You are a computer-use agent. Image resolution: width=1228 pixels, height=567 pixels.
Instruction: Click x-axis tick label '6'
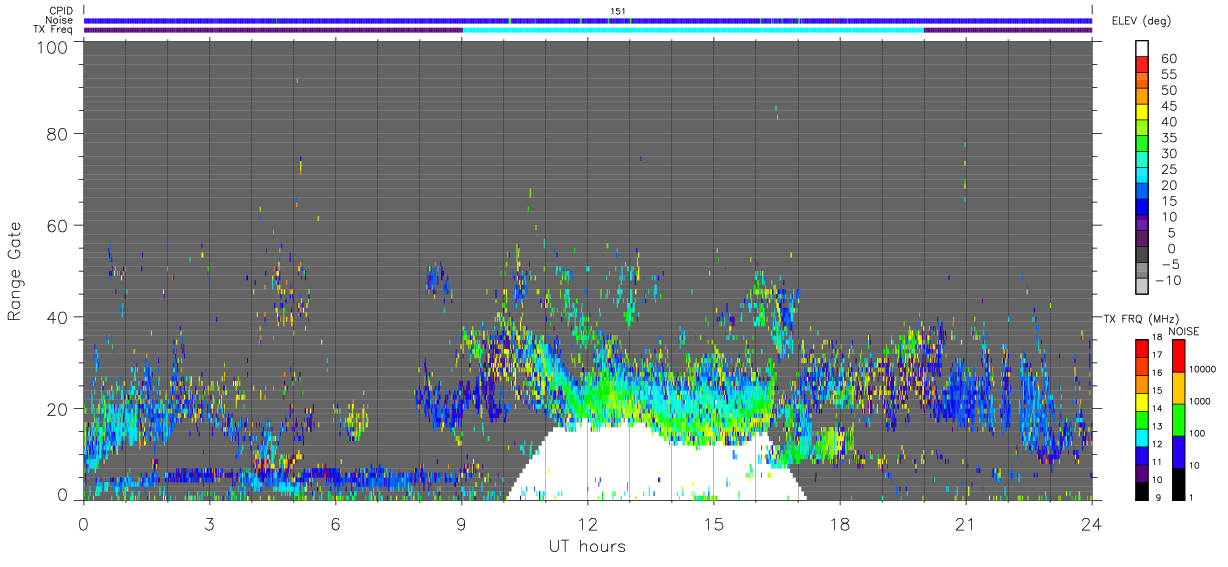tap(335, 523)
